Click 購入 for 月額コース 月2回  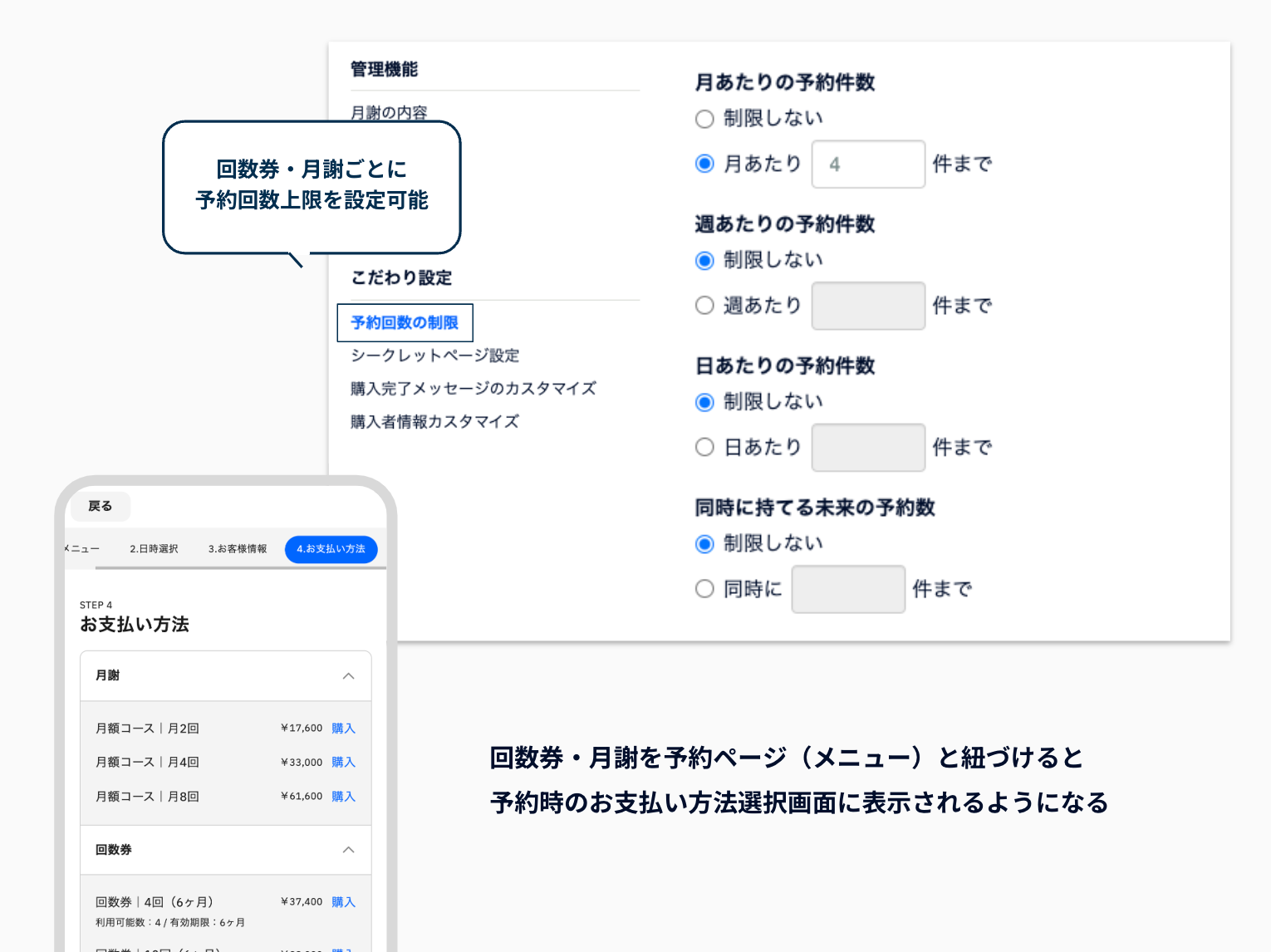click(x=343, y=729)
